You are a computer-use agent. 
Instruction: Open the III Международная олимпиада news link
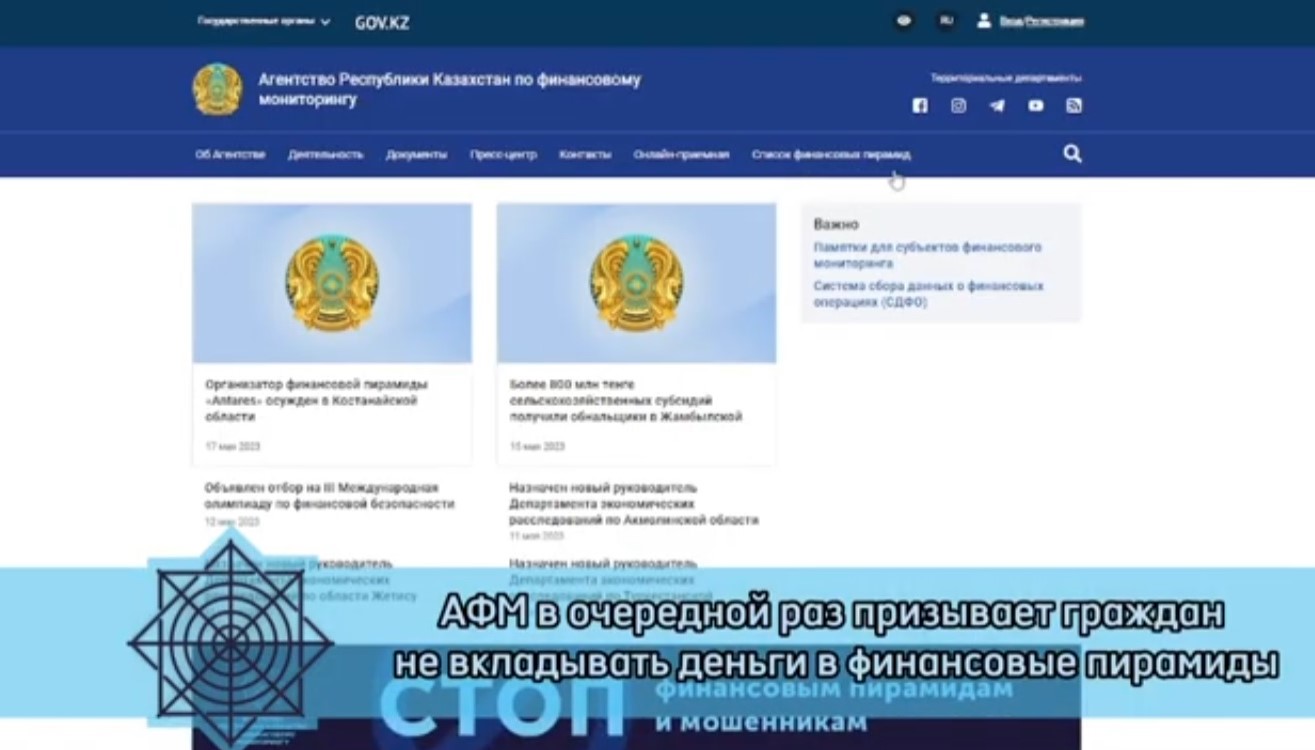pyautogui.click(x=329, y=496)
